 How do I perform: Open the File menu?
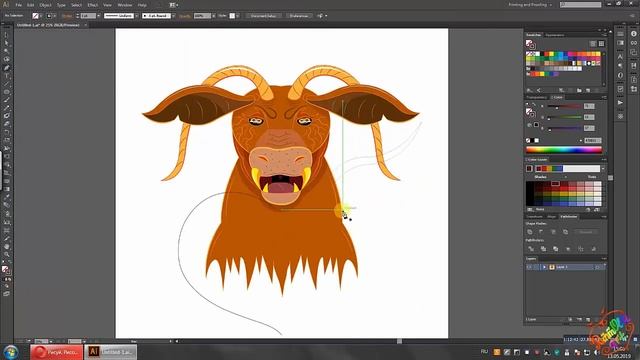[18, 5]
